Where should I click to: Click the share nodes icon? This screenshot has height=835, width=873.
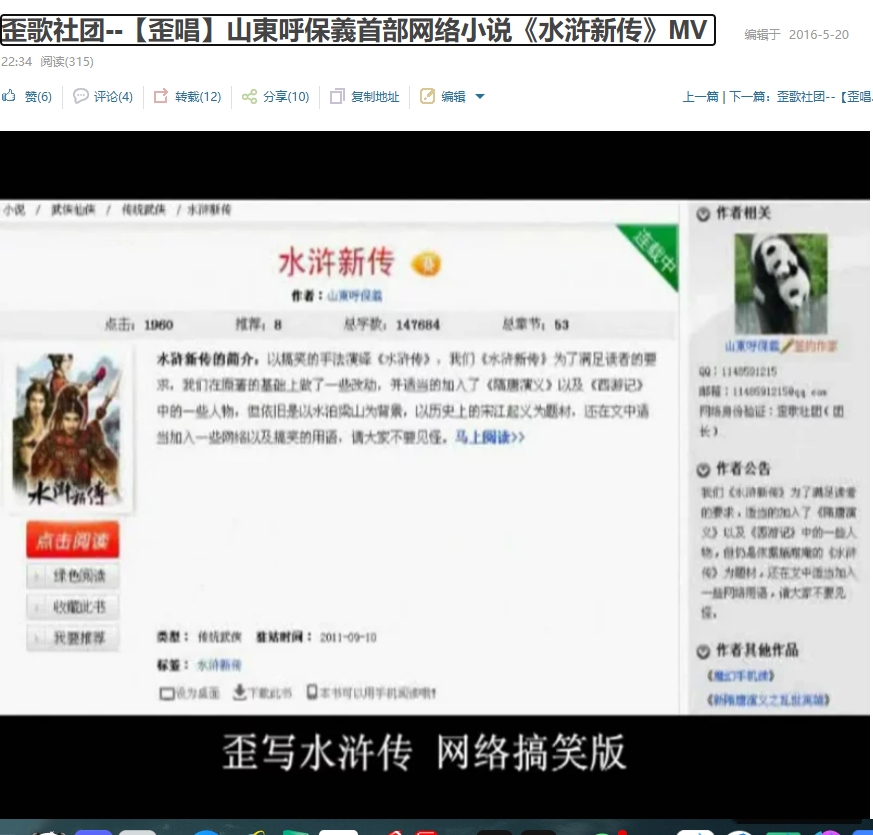pos(249,96)
